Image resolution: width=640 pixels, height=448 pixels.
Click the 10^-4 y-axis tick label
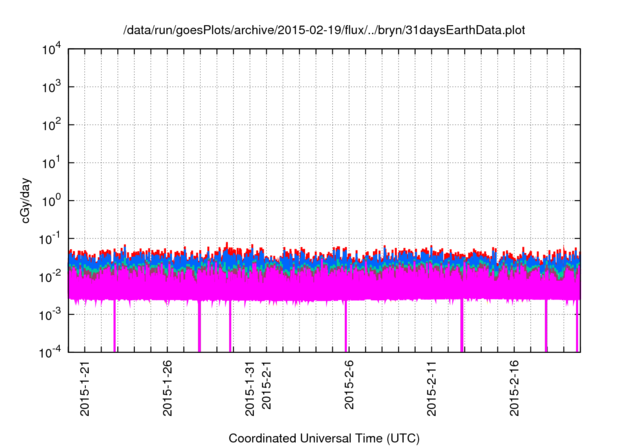(50, 352)
